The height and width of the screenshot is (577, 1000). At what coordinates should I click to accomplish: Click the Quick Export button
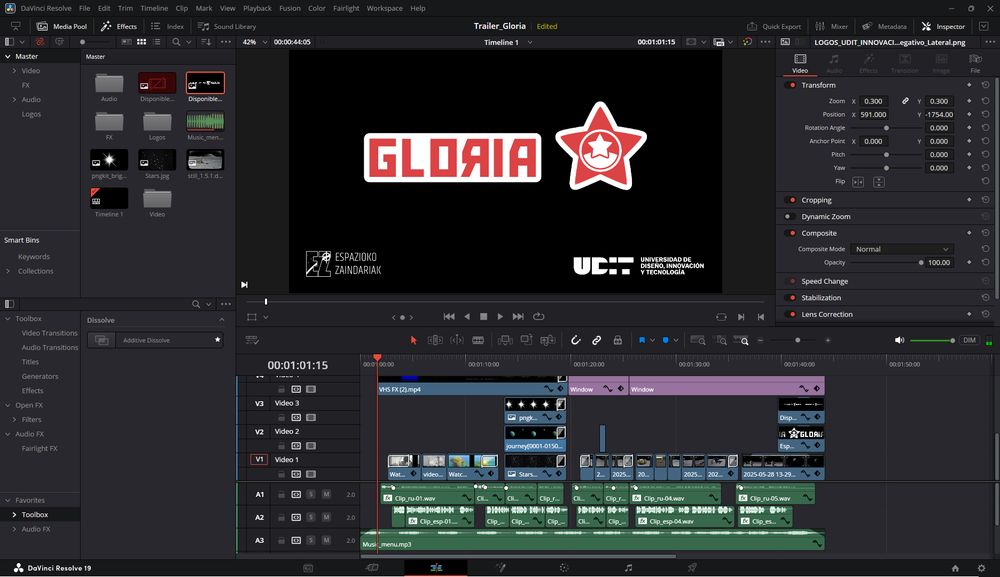click(774, 26)
